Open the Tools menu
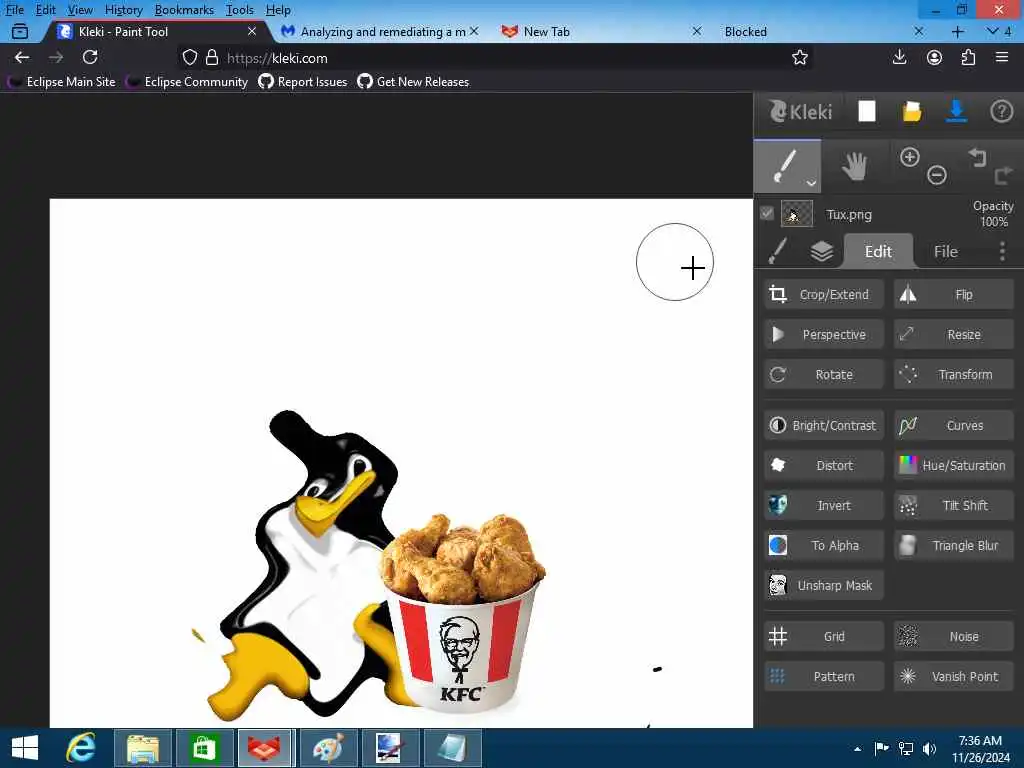This screenshot has height=768, width=1024. tap(240, 10)
